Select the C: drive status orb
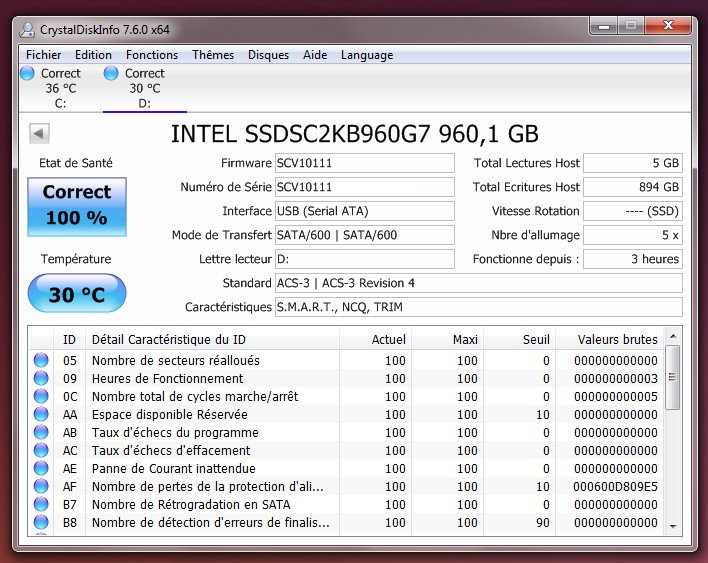Image resolution: width=708 pixels, height=563 pixels. pos(29,74)
